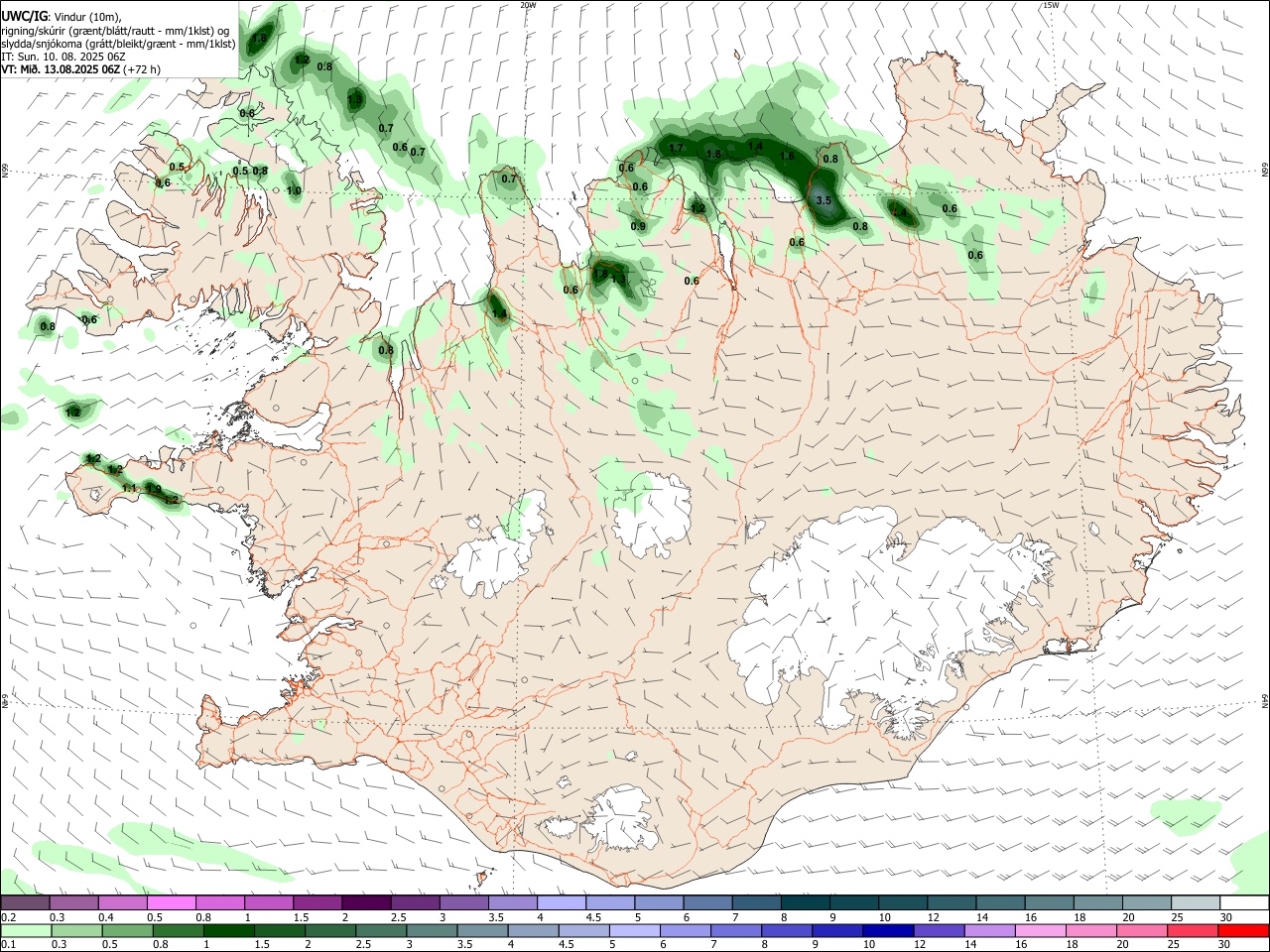Image resolution: width=1270 pixels, height=952 pixels.
Task: Click the '3.5' precipitation value on the map
Action: pos(823,200)
